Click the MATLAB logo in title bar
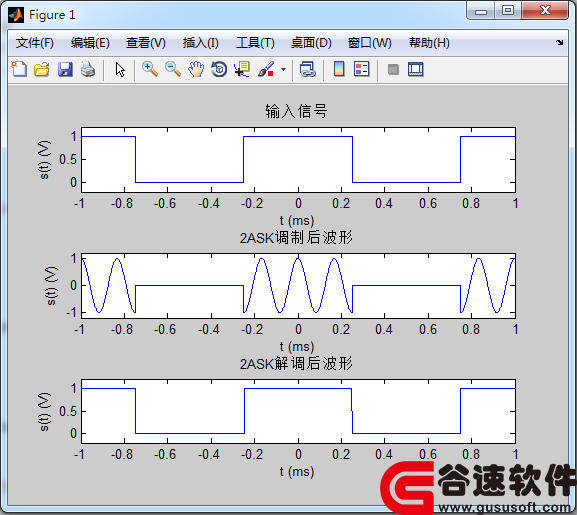577x515 pixels. [16, 15]
